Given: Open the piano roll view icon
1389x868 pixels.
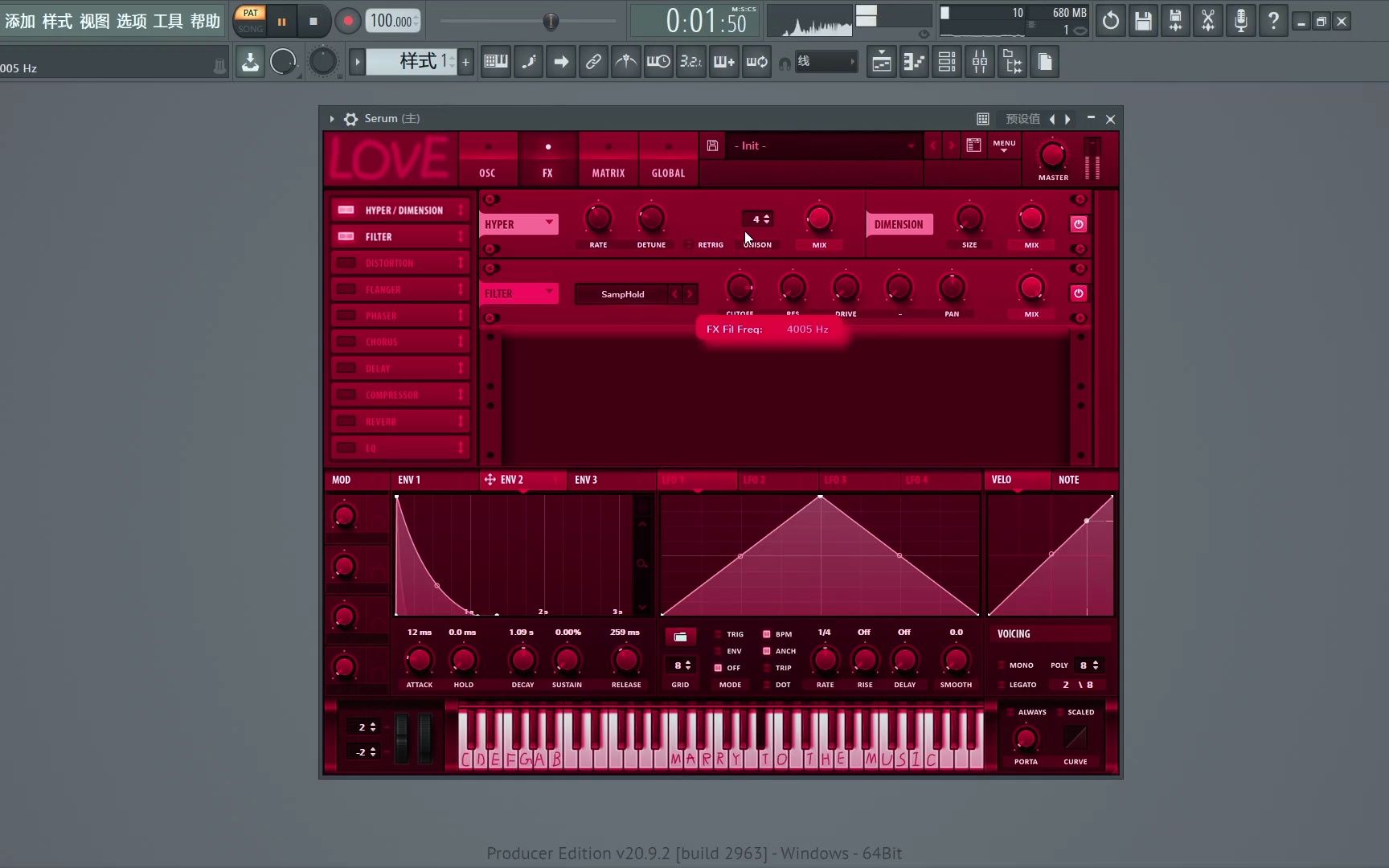Looking at the screenshot, I should click(x=914, y=62).
